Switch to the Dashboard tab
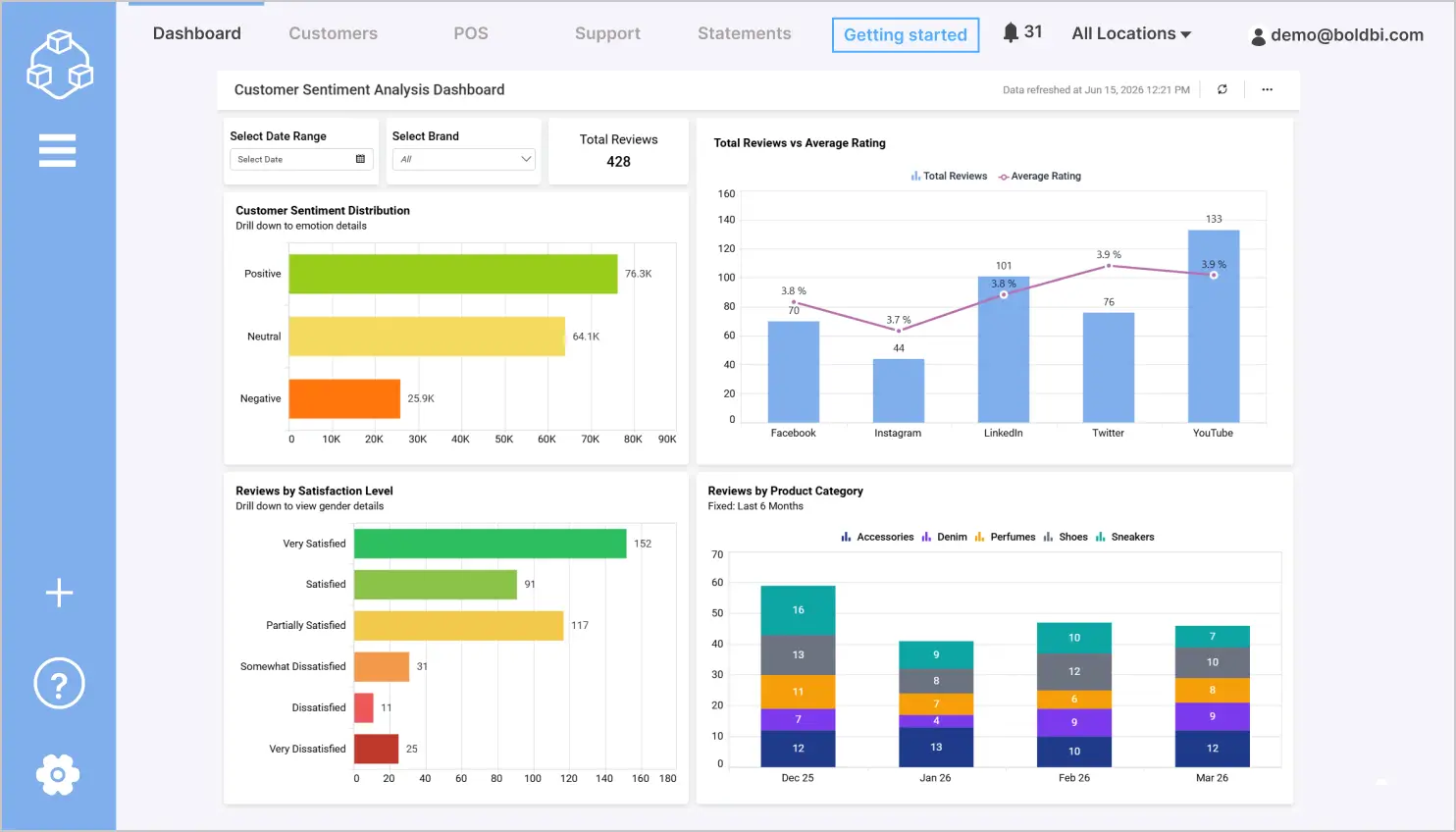1456x832 pixels. pyautogui.click(x=196, y=33)
